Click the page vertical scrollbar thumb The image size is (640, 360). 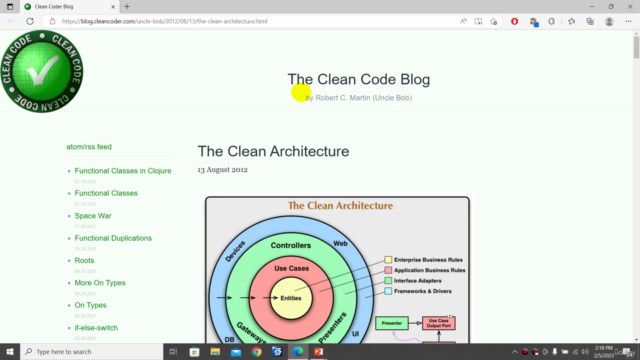636,47
